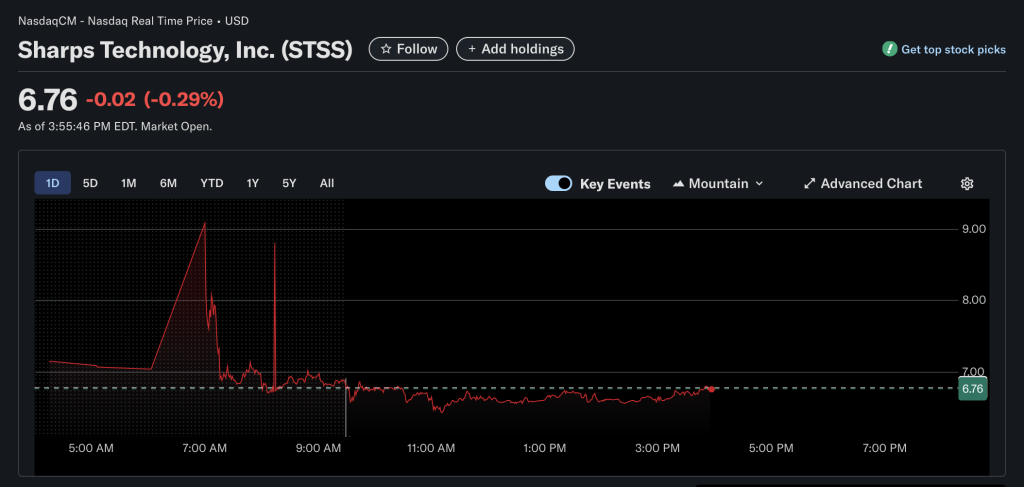1024x487 pixels.
Task: Show the All time range
Action: pos(327,183)
